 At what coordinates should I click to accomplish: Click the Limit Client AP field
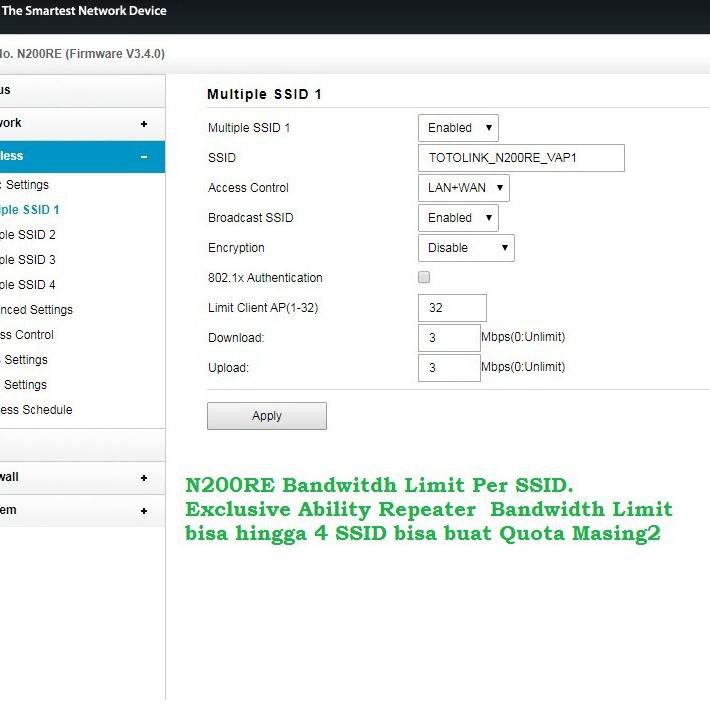[452, 308]
